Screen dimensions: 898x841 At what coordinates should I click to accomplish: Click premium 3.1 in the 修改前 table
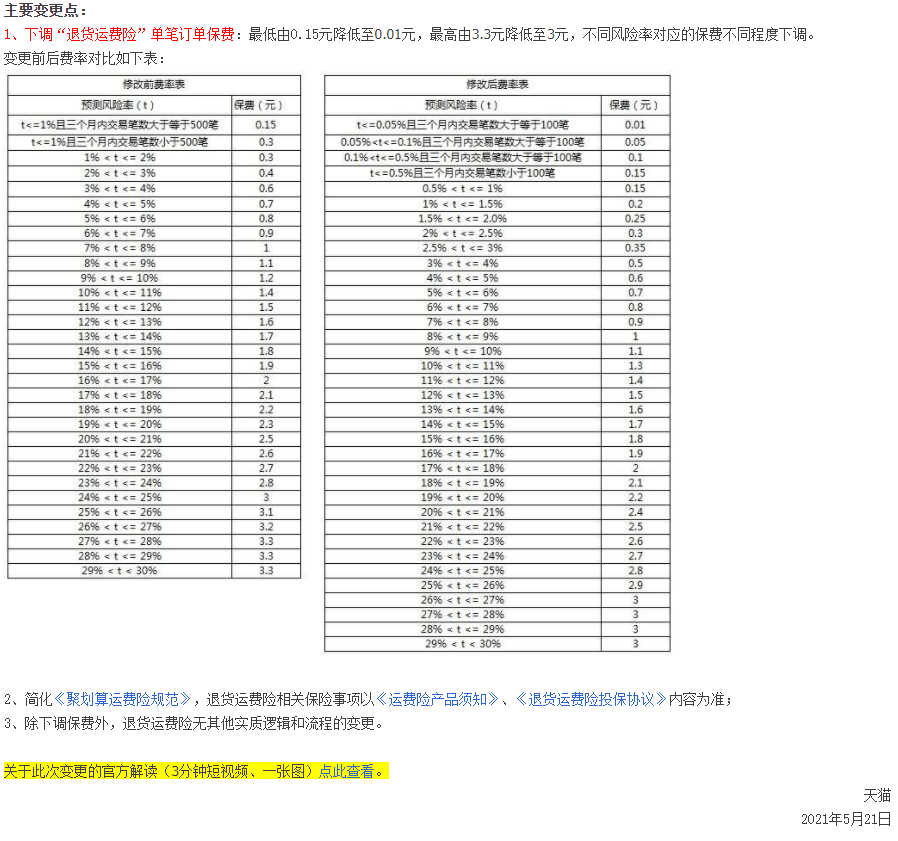[266, 512]
